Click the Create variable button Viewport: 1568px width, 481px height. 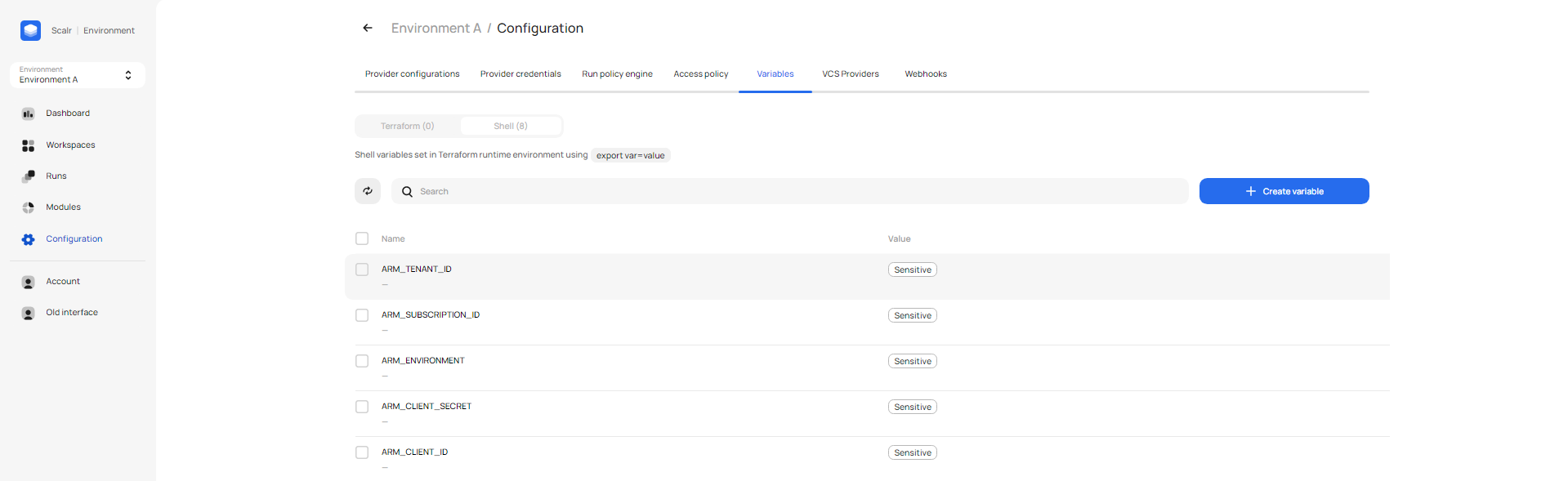click(x=1284, y=191)
